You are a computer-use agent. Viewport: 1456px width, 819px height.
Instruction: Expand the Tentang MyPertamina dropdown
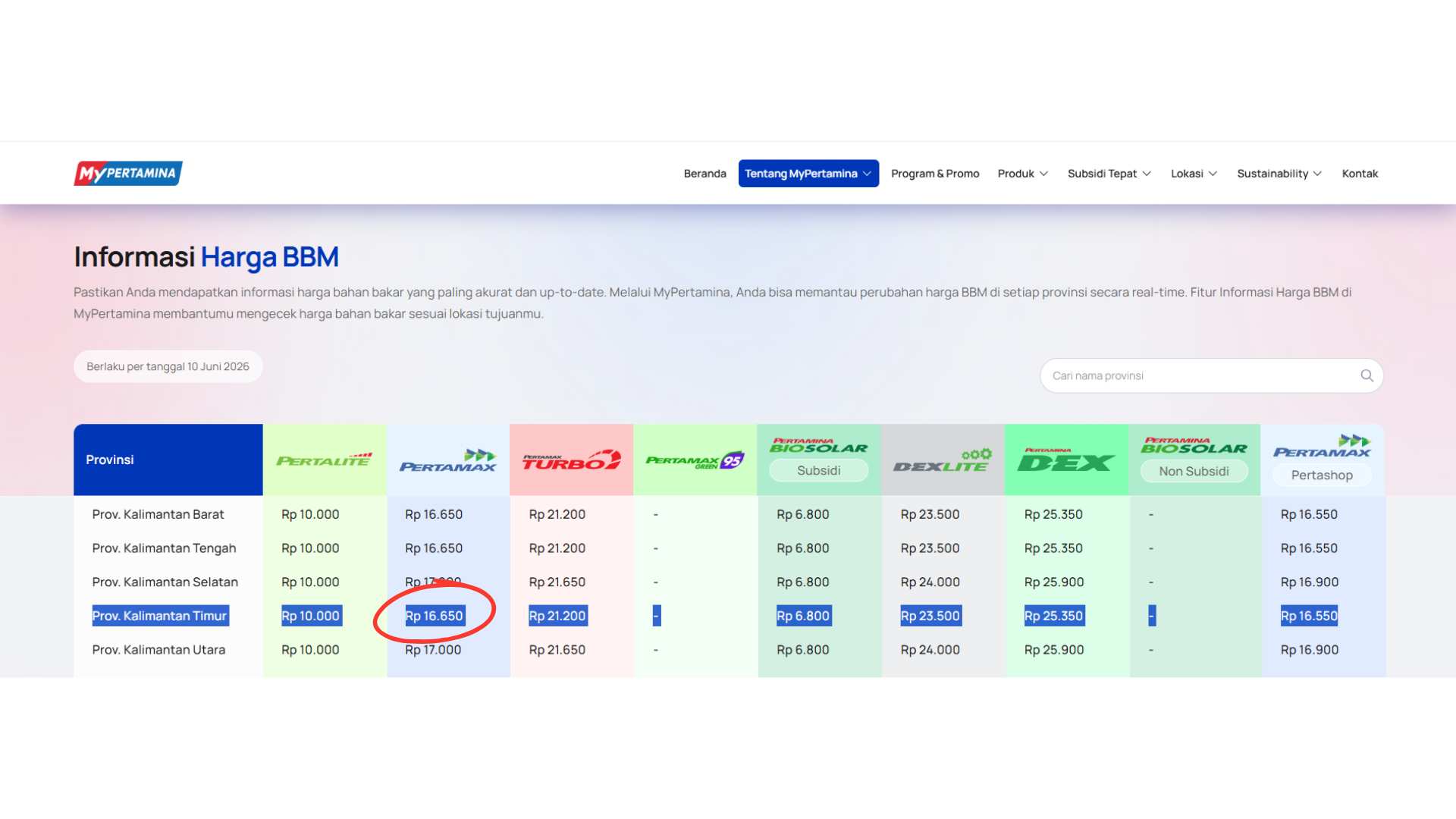tap(808, 174)
